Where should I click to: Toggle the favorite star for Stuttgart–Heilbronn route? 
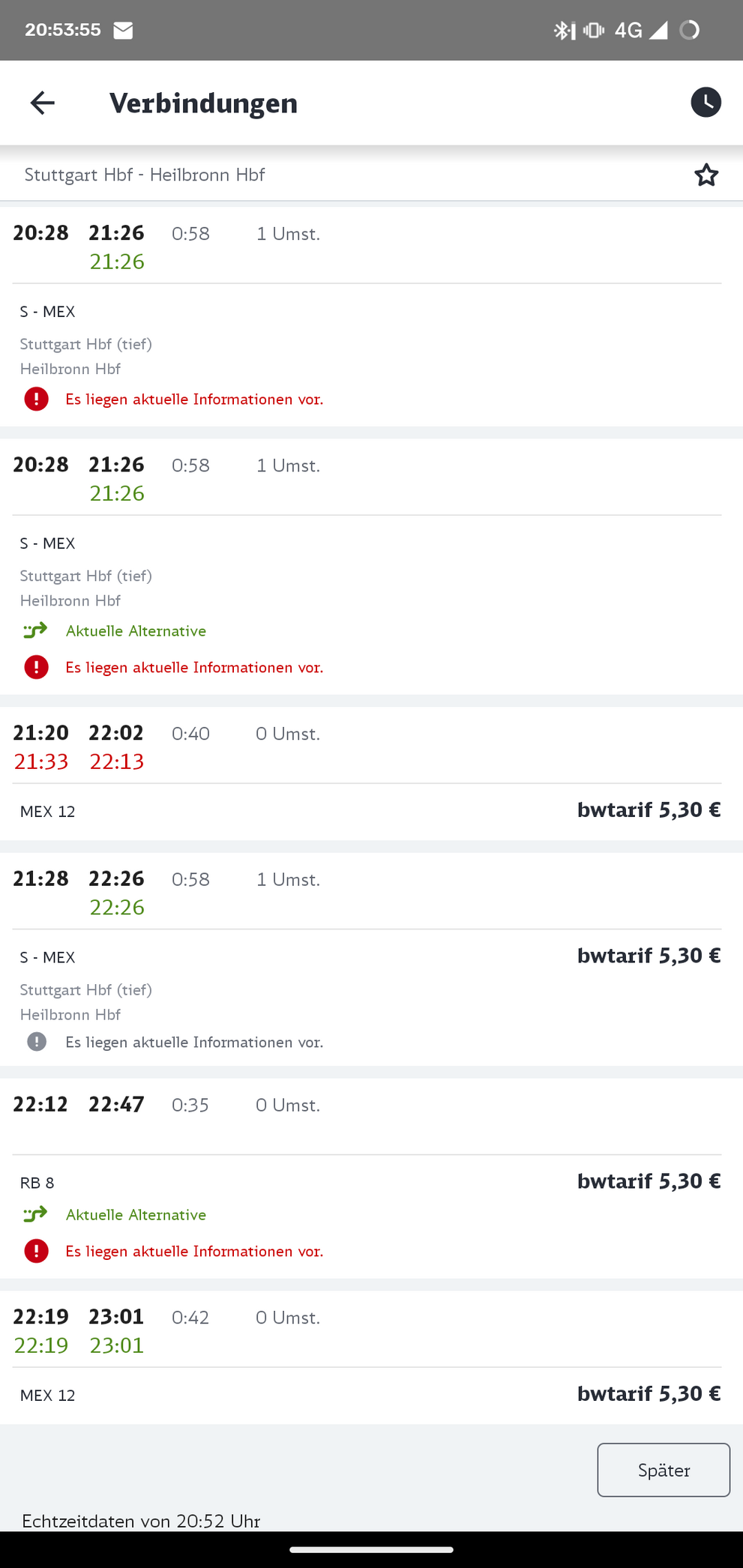tap(706, 175)
